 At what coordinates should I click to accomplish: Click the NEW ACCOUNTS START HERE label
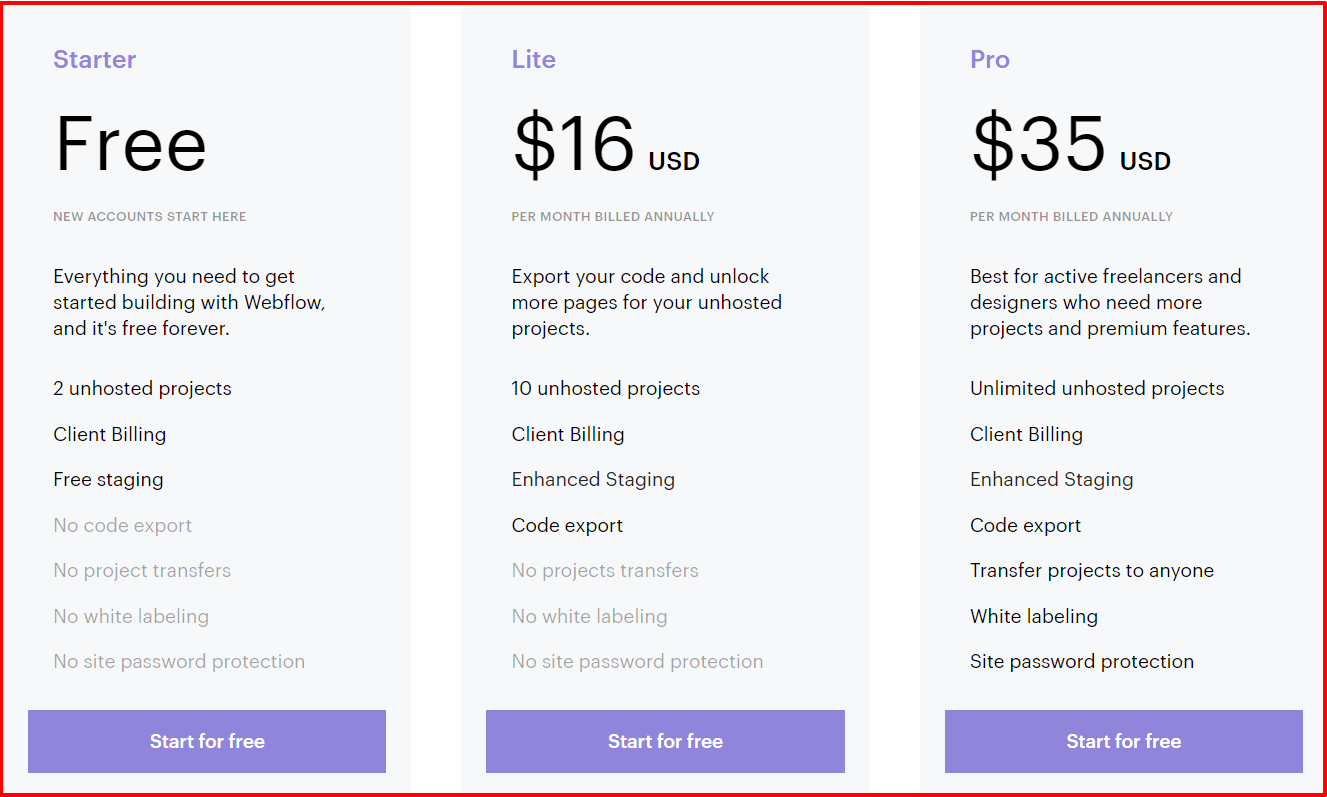point(149,216)
